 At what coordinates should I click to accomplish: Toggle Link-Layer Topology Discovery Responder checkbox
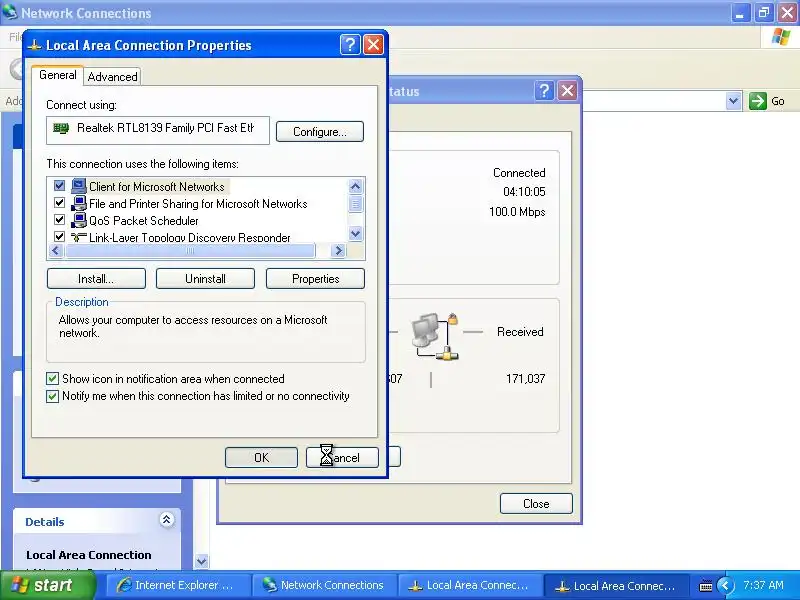59,236
